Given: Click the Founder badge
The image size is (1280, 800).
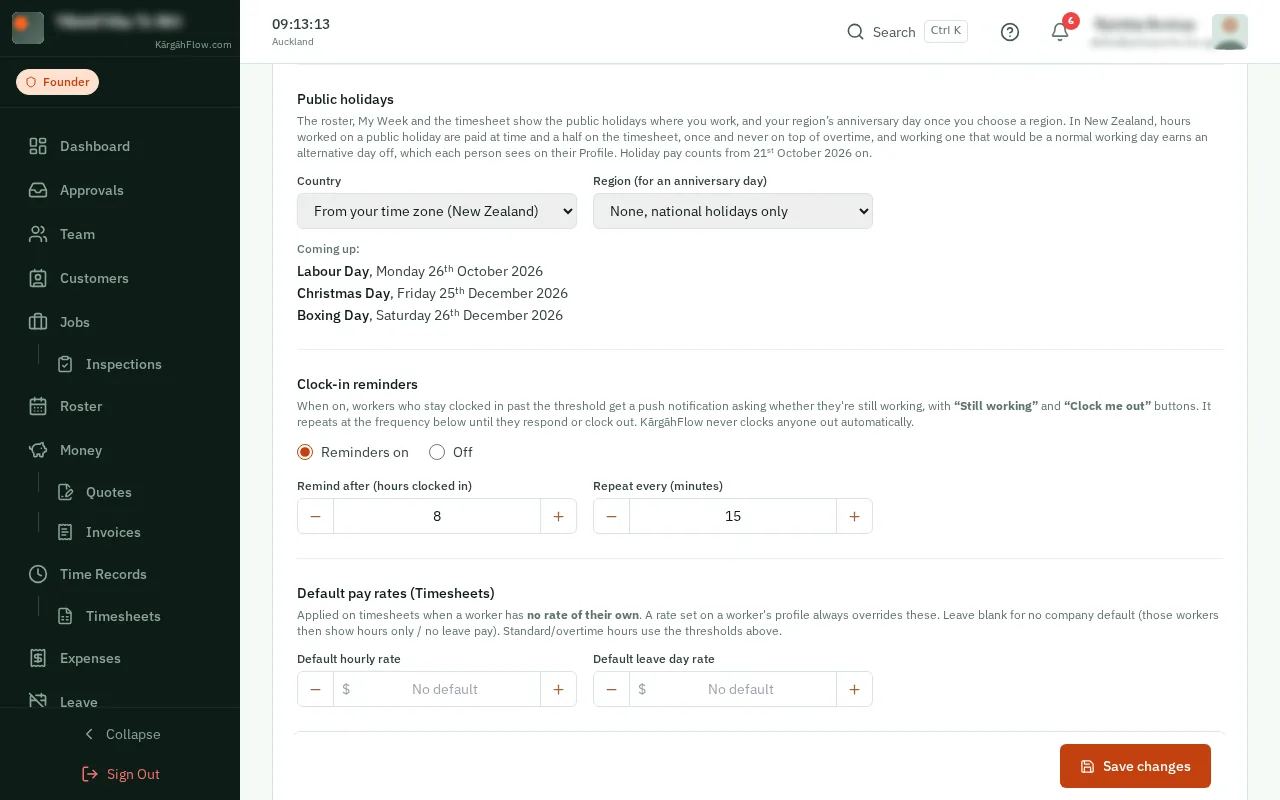Looking at the screenshot, I should (57, 82).
